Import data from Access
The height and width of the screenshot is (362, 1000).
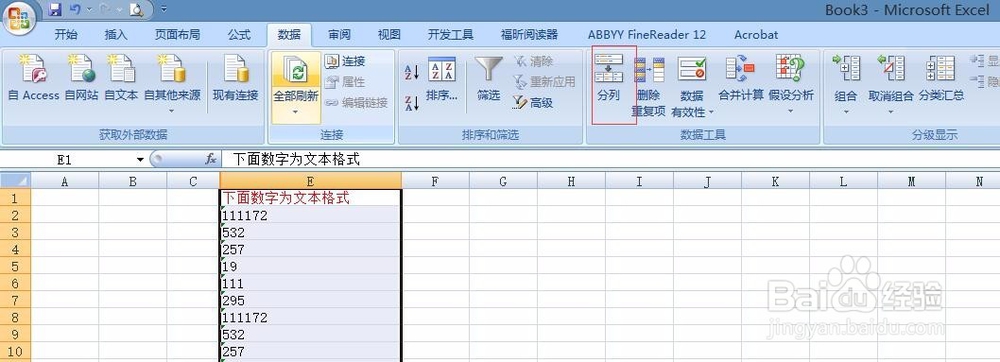click(34, 78)
